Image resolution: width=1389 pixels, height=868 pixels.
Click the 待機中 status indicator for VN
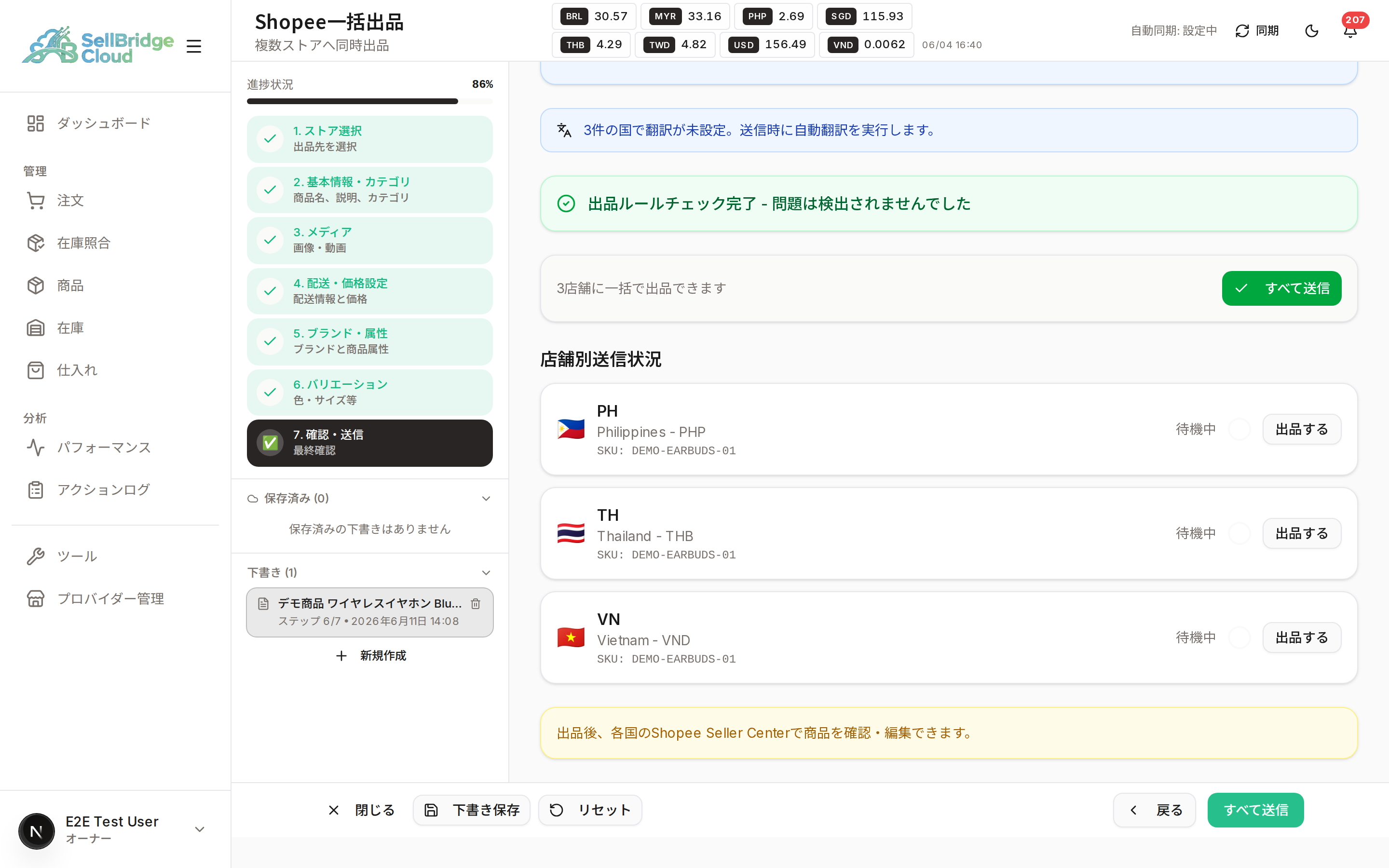tap(1196, 637)
